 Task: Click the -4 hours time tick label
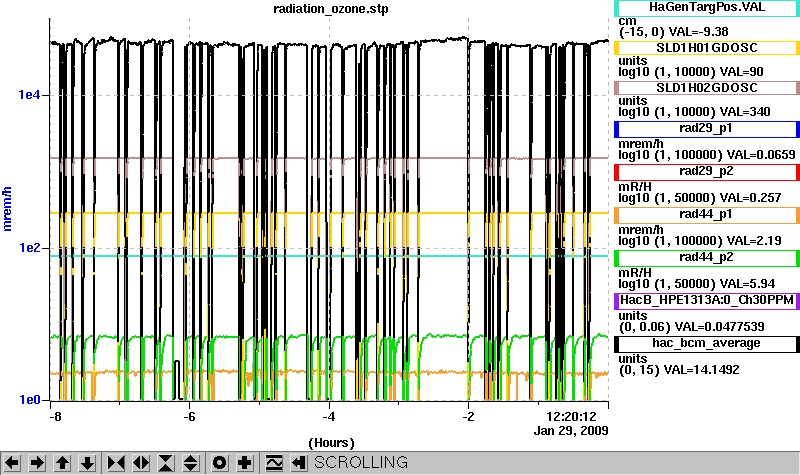click(329, 417)
